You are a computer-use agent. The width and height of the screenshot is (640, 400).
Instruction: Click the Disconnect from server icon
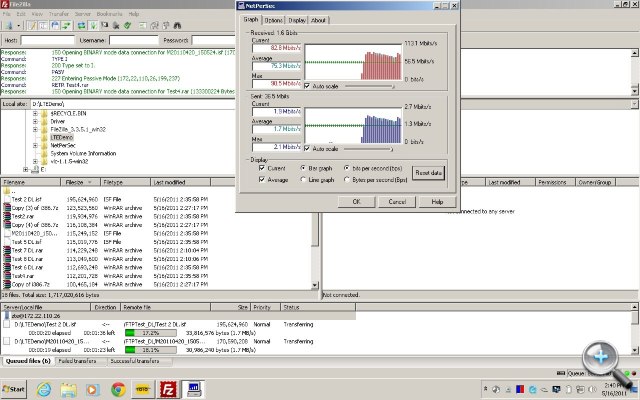116,25
